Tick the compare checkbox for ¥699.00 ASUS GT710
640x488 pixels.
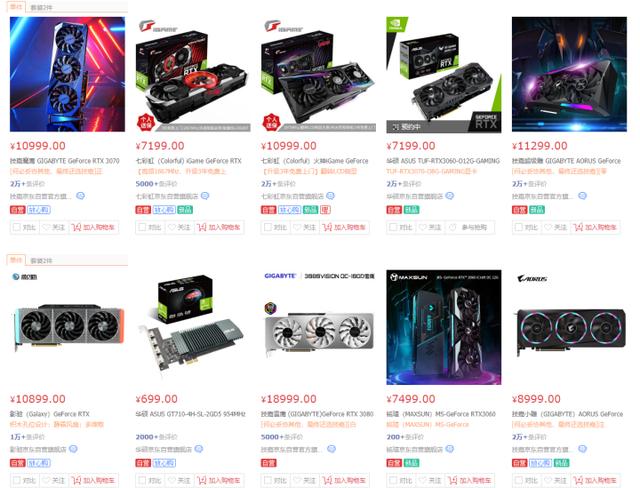[142, 480]
